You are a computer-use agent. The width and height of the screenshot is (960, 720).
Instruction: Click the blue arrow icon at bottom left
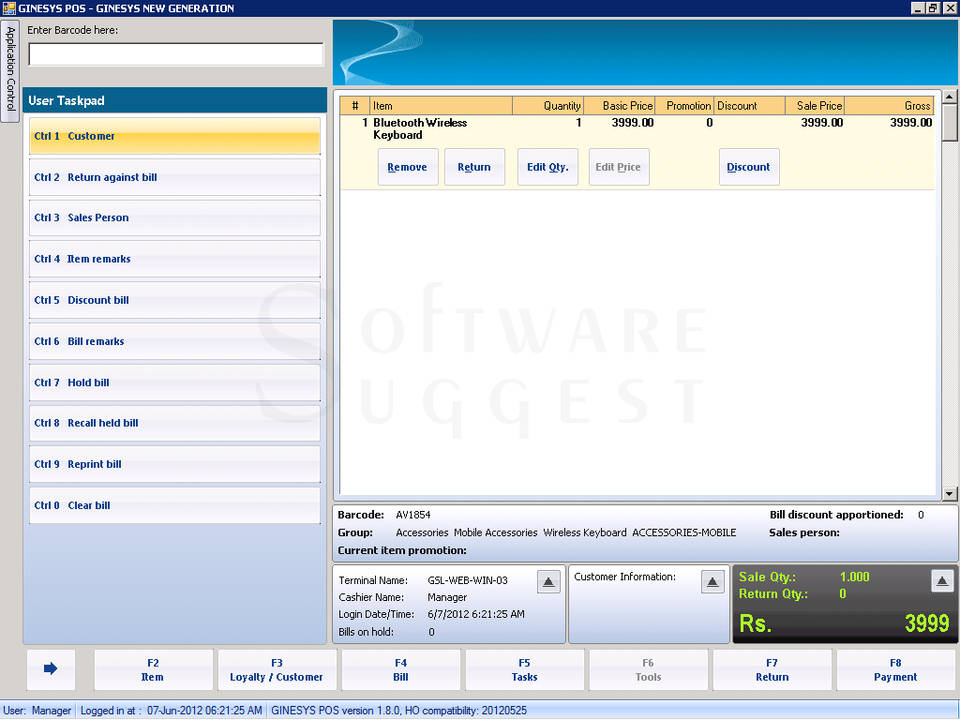[51, 669]
